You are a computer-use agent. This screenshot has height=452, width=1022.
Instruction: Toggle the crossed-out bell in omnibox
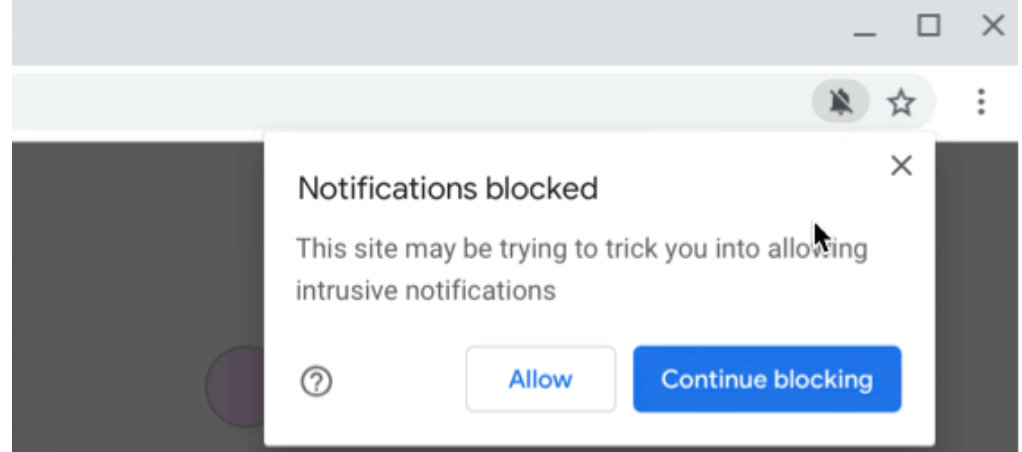[x=840, y=102]
